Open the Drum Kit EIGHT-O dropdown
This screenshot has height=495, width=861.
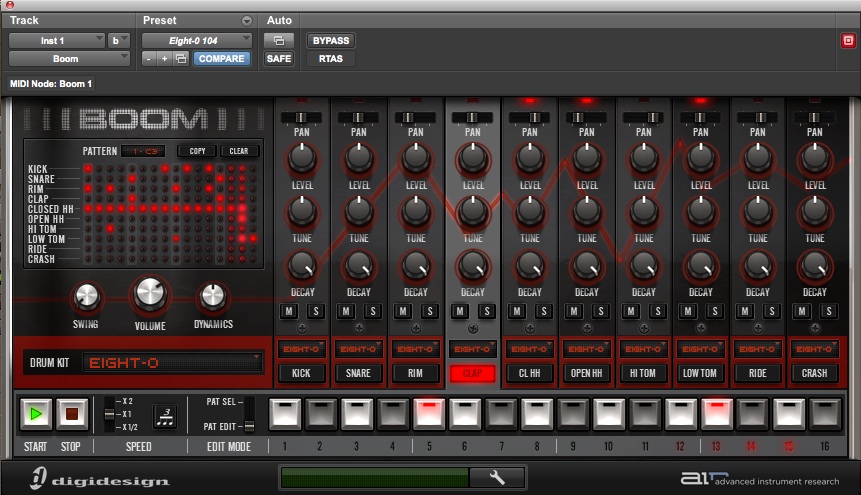pyautogui.click(x=172, y=363)
